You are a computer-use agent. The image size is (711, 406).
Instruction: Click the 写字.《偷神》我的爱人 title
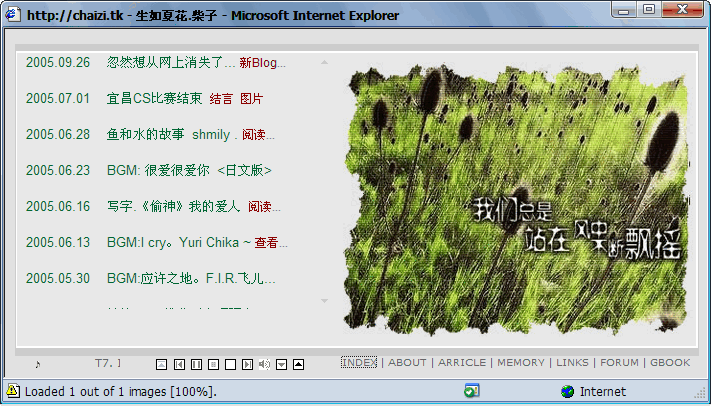click(173, 207)
